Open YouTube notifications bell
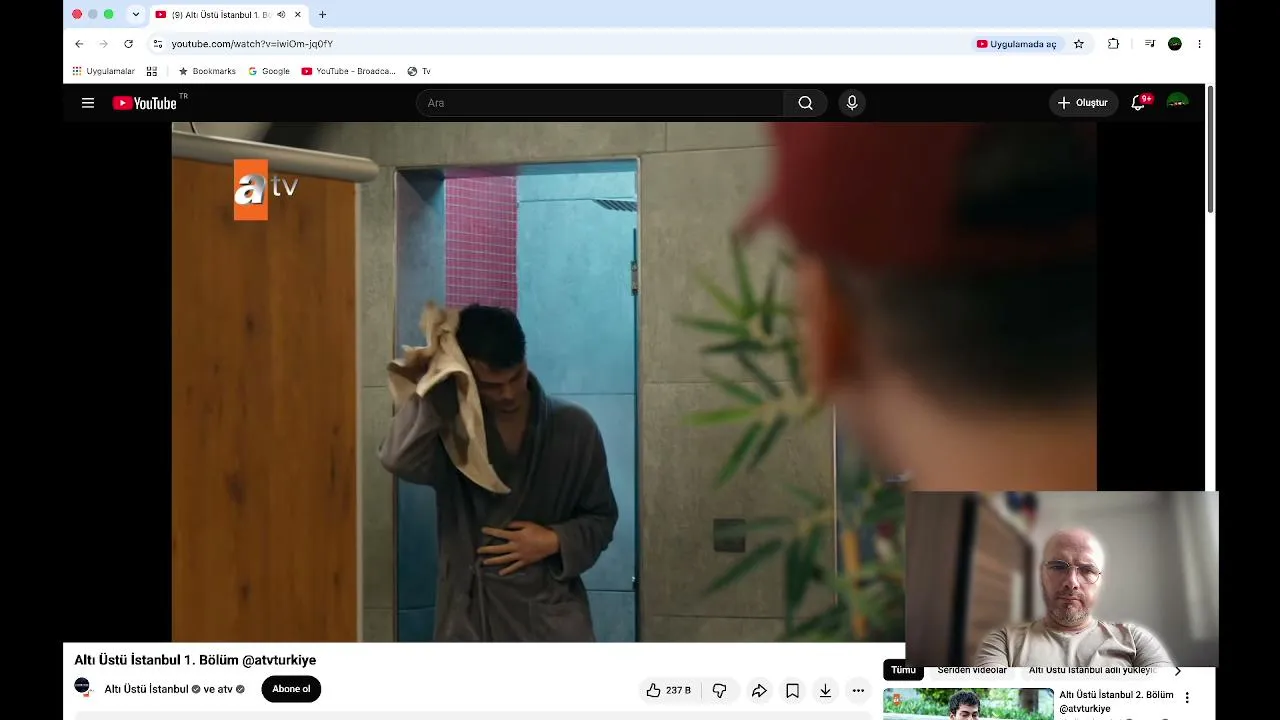 coord(1138,103)
